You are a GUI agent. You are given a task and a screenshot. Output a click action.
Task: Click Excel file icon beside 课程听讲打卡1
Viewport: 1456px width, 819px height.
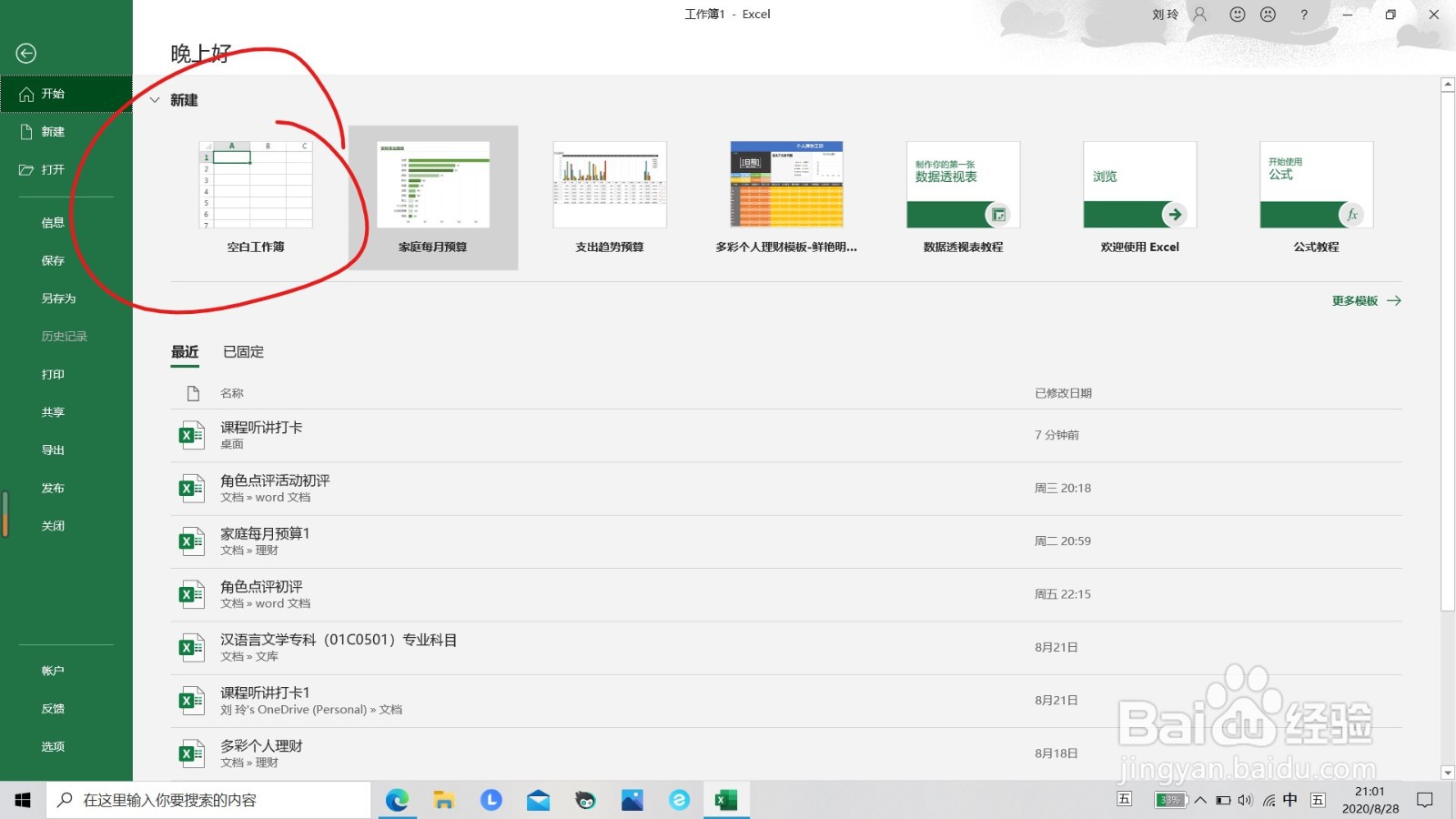point(191,701)
